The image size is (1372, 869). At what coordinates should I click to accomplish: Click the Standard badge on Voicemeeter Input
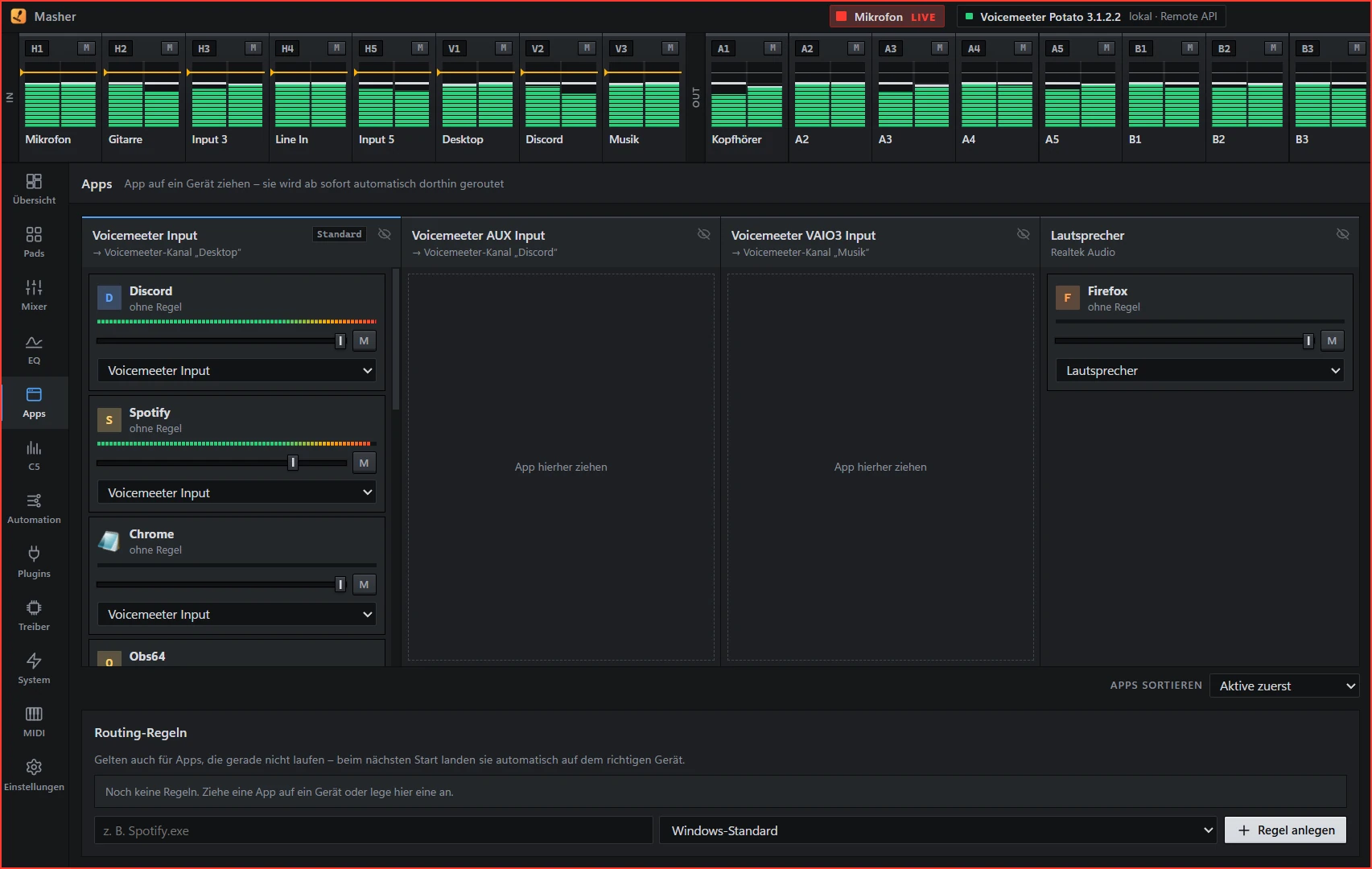click(339, 234)
